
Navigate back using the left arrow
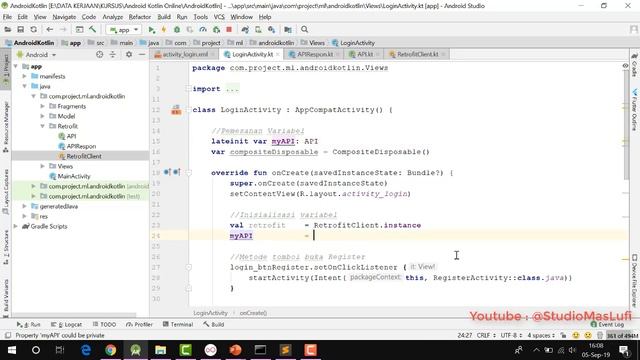point(50,29)
